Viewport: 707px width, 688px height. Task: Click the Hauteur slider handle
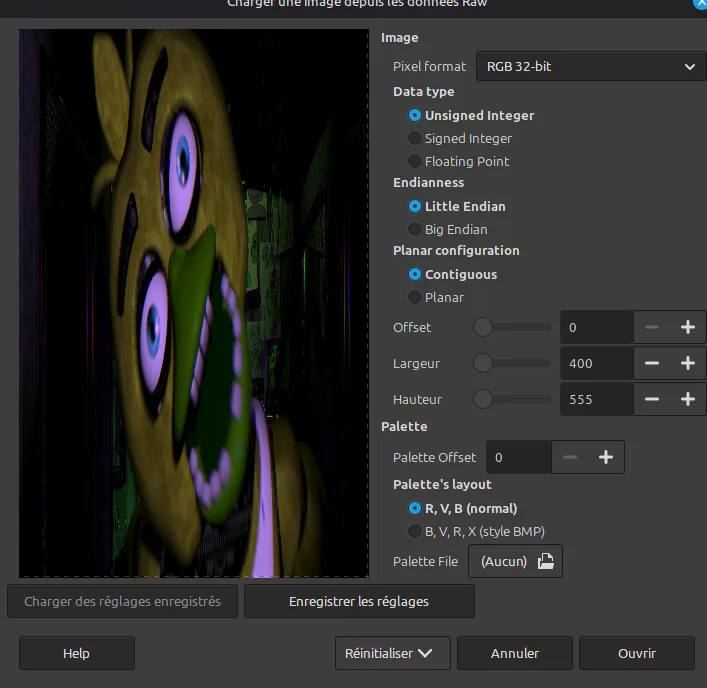[482, 399]
